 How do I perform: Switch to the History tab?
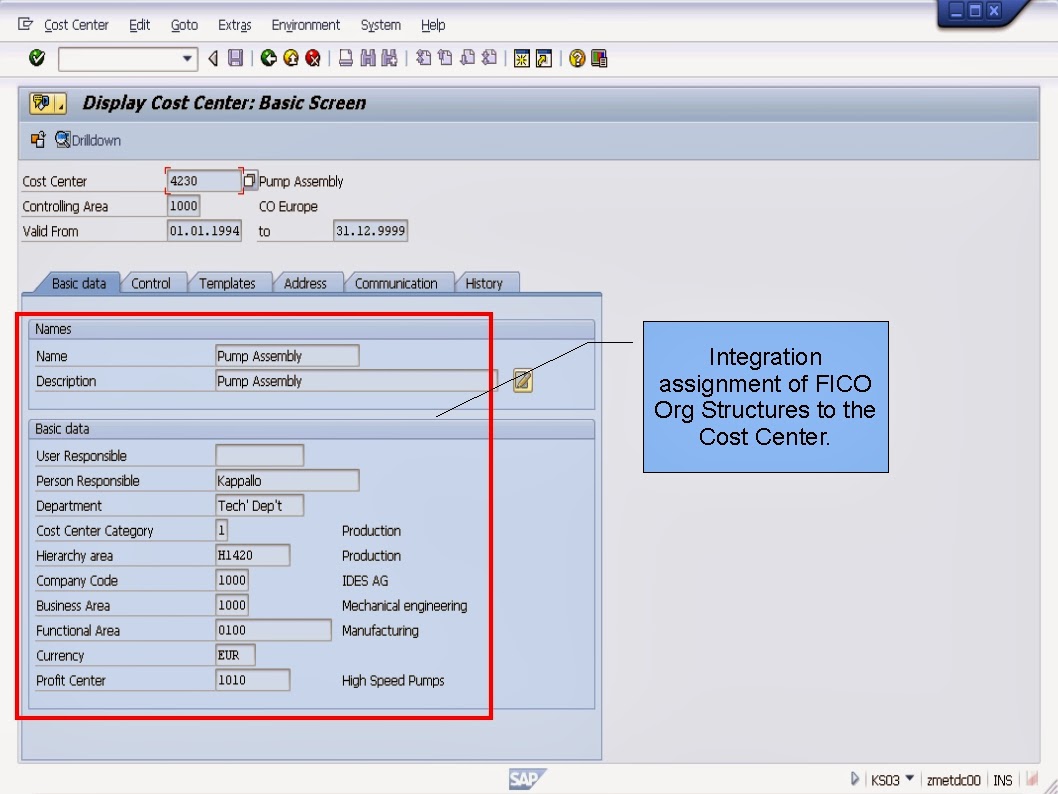click(484, 283)
